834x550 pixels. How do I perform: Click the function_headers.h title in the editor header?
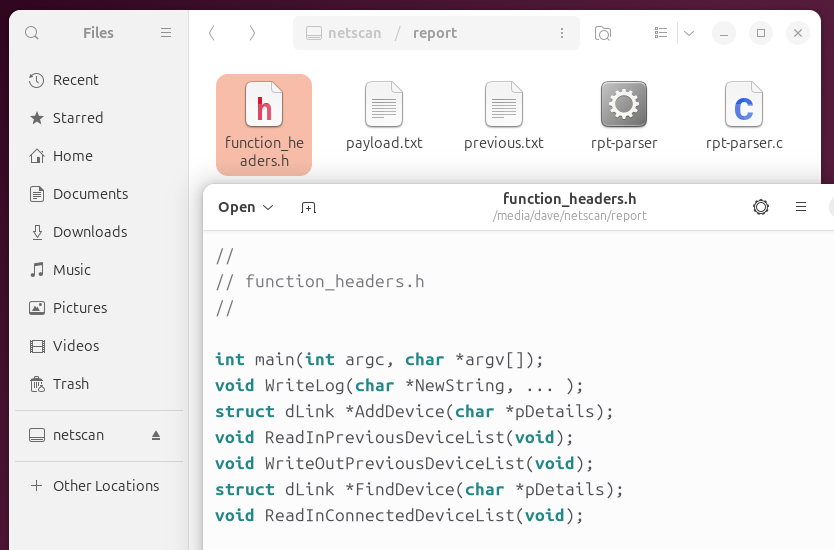point(569,199)
